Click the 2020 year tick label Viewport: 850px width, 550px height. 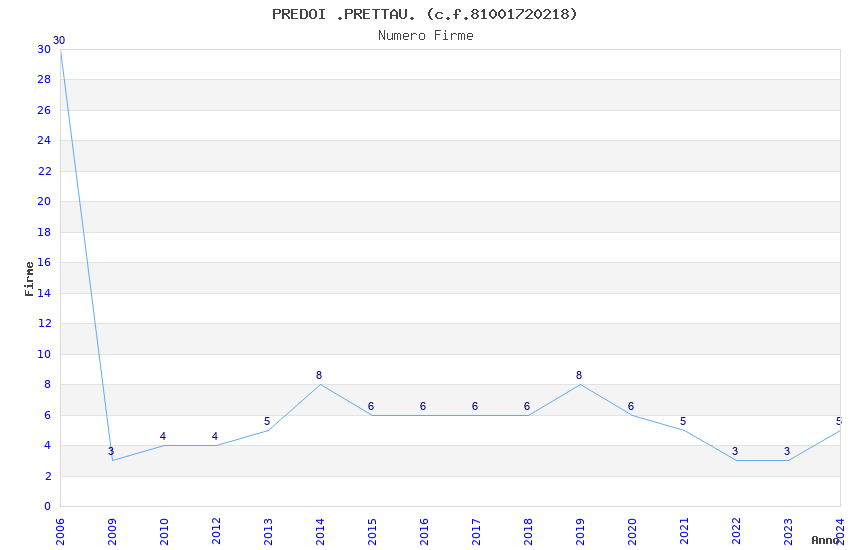tap(633, 532)
